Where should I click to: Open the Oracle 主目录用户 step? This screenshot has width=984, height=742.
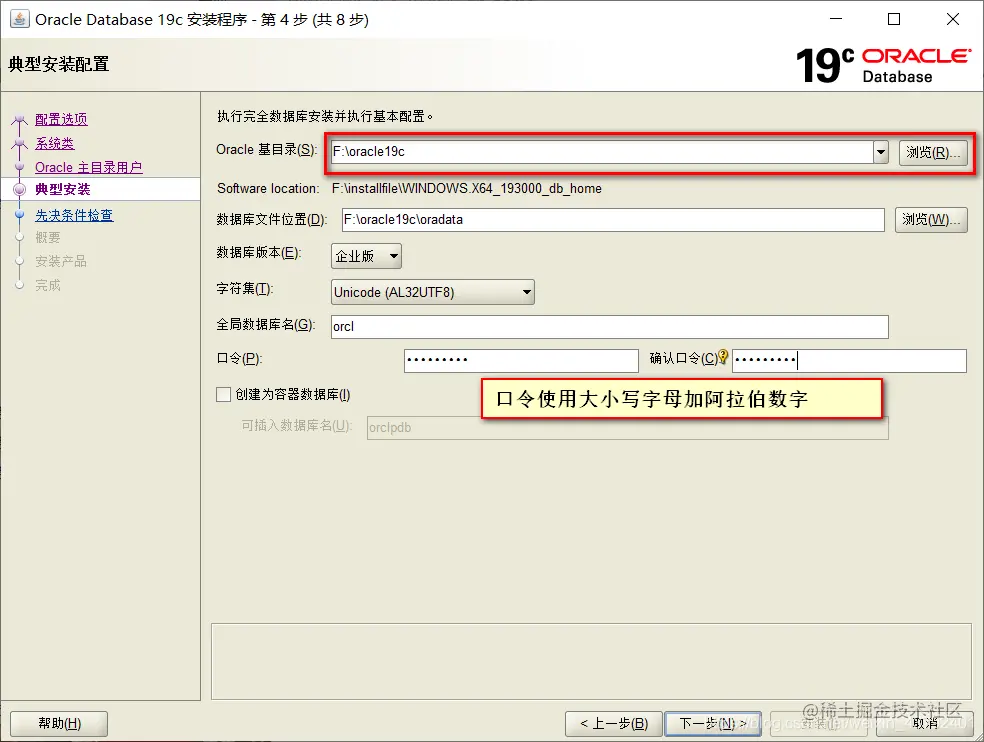coord(88,168)
